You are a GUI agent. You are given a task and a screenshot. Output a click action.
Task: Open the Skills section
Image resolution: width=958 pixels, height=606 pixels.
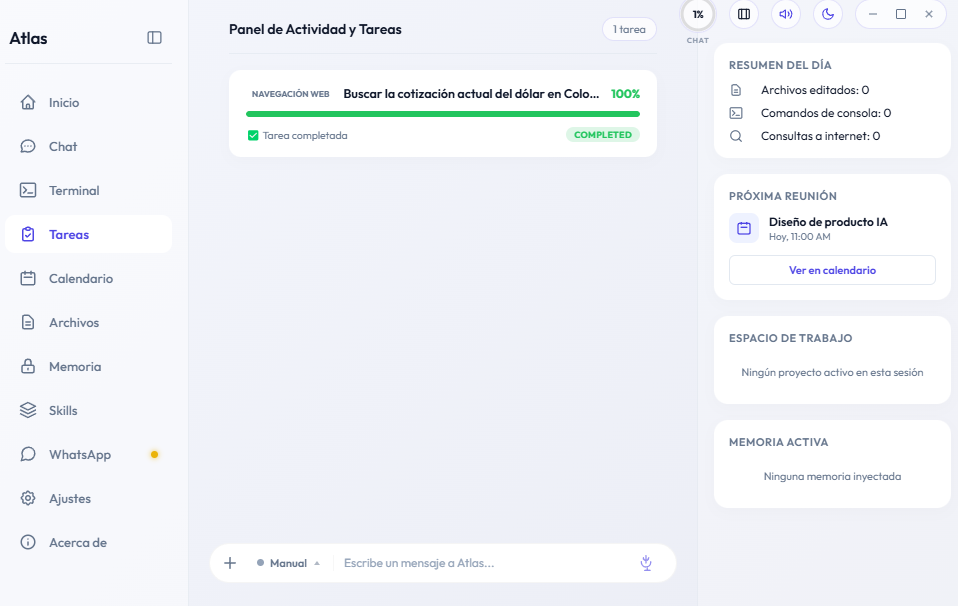coord(89,410)
